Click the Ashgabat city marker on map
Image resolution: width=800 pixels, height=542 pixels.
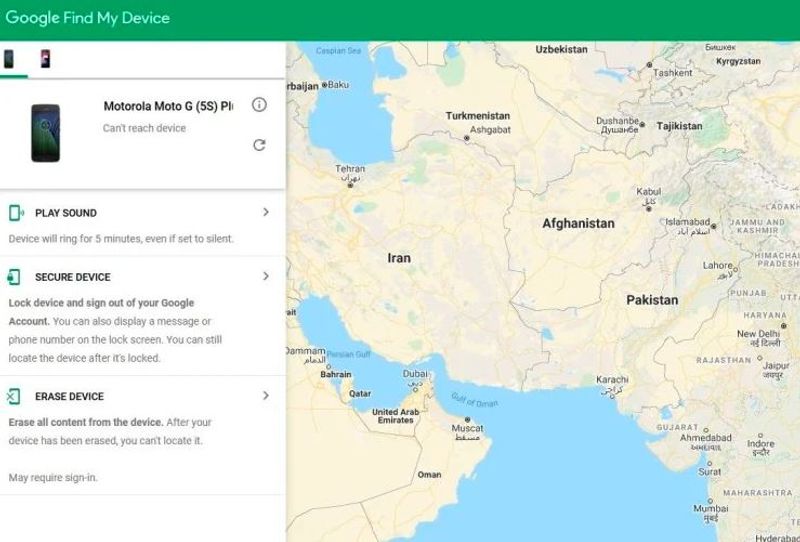(466, 138)
